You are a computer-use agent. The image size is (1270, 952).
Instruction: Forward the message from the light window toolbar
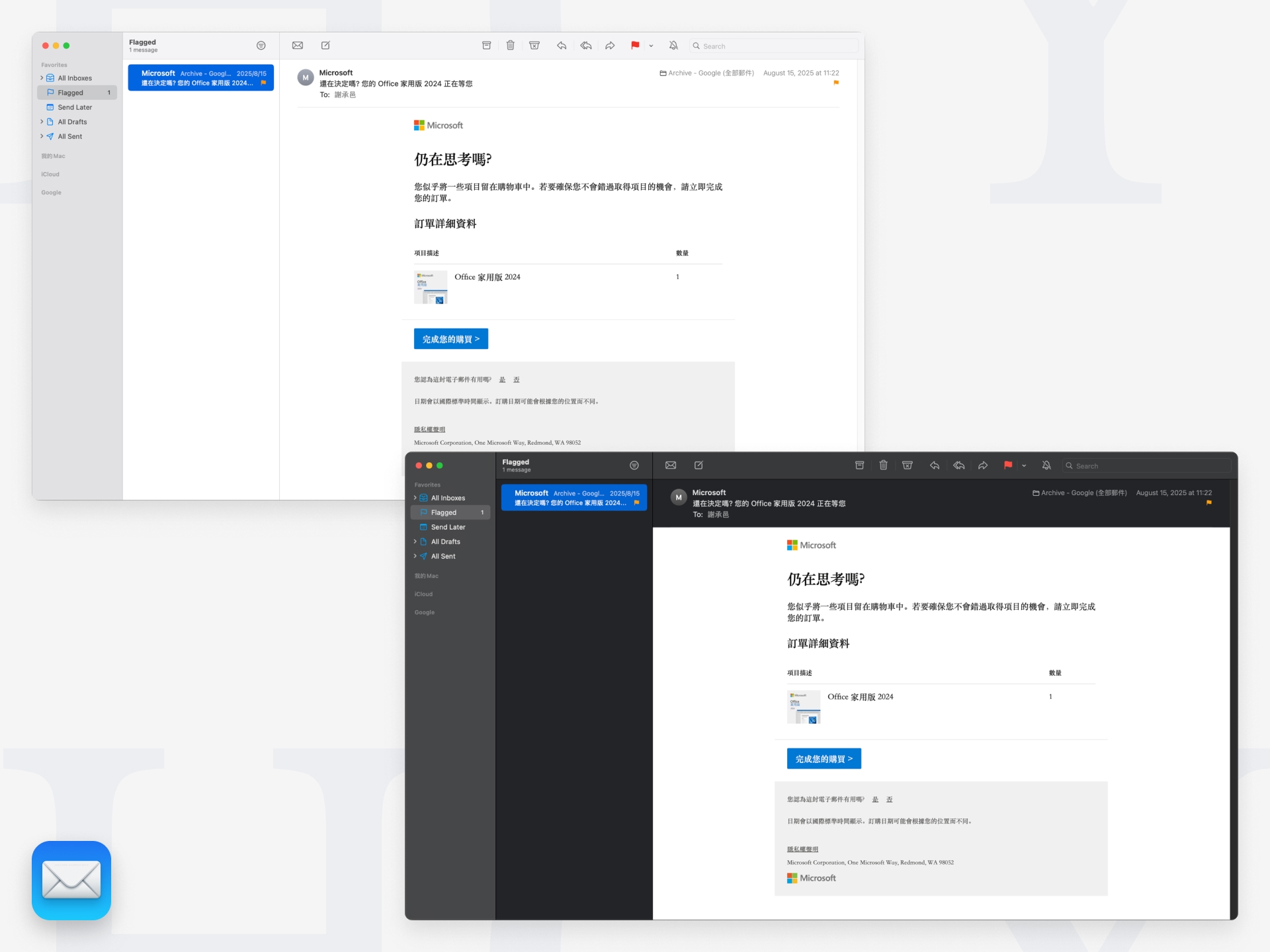click(x=610, y=46)
